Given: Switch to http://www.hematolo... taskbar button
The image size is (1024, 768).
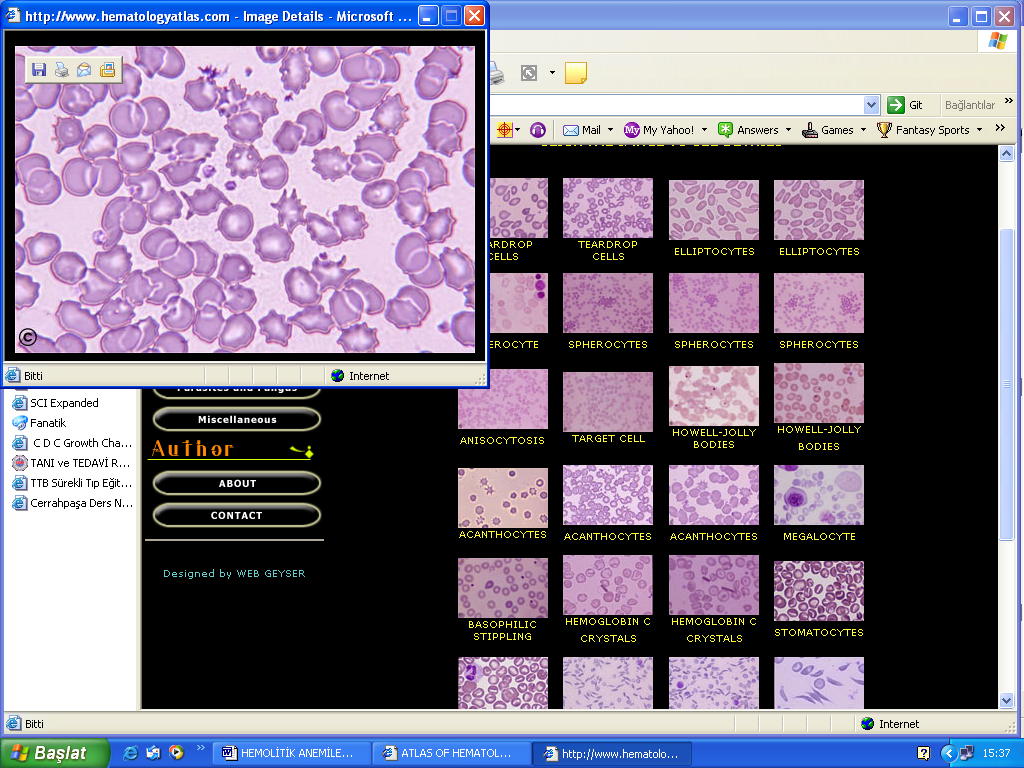Looking at the screenshot, I should click(611, 753).
